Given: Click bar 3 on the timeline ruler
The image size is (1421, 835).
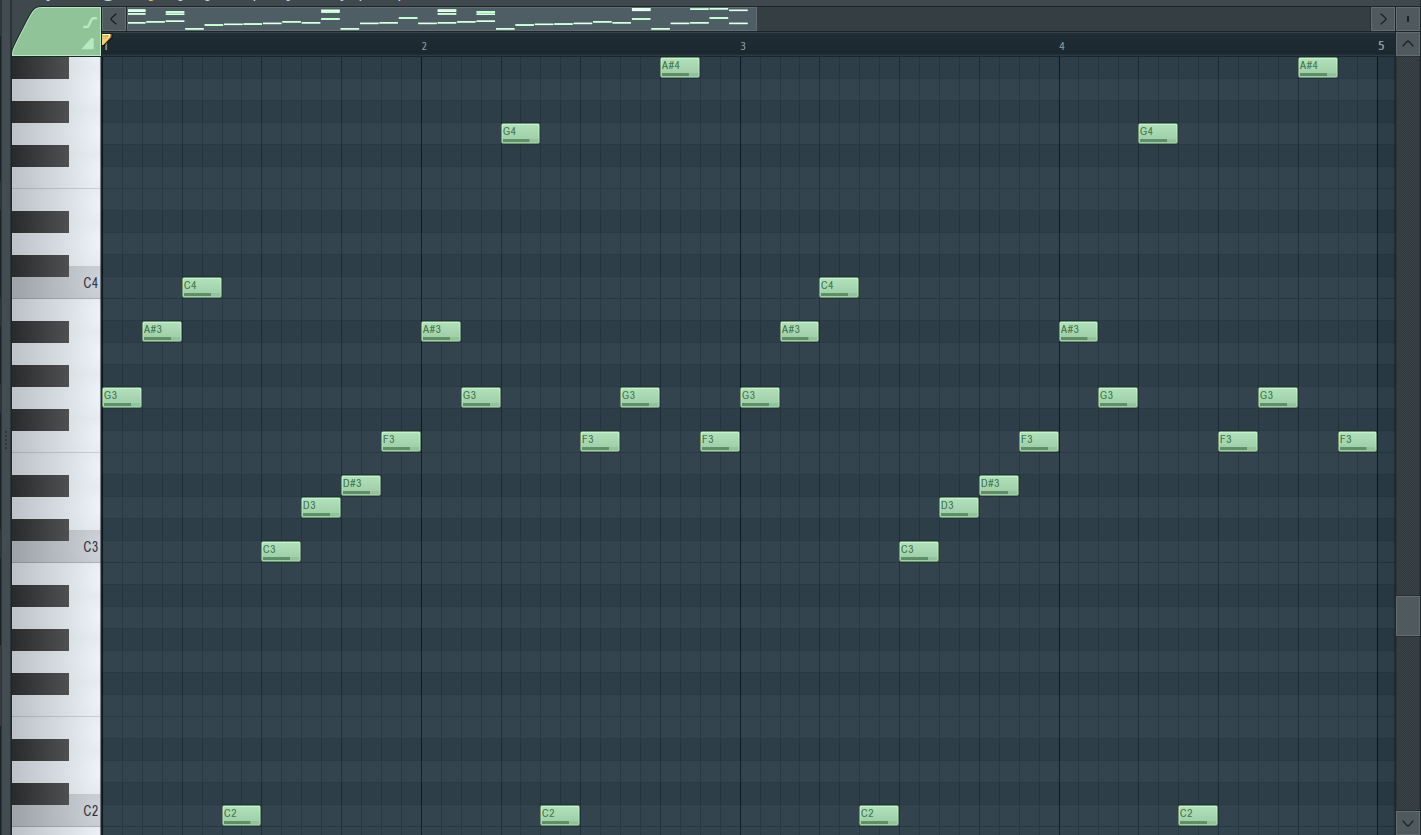Looking at the screenshot, I should (x=743, y=46).
